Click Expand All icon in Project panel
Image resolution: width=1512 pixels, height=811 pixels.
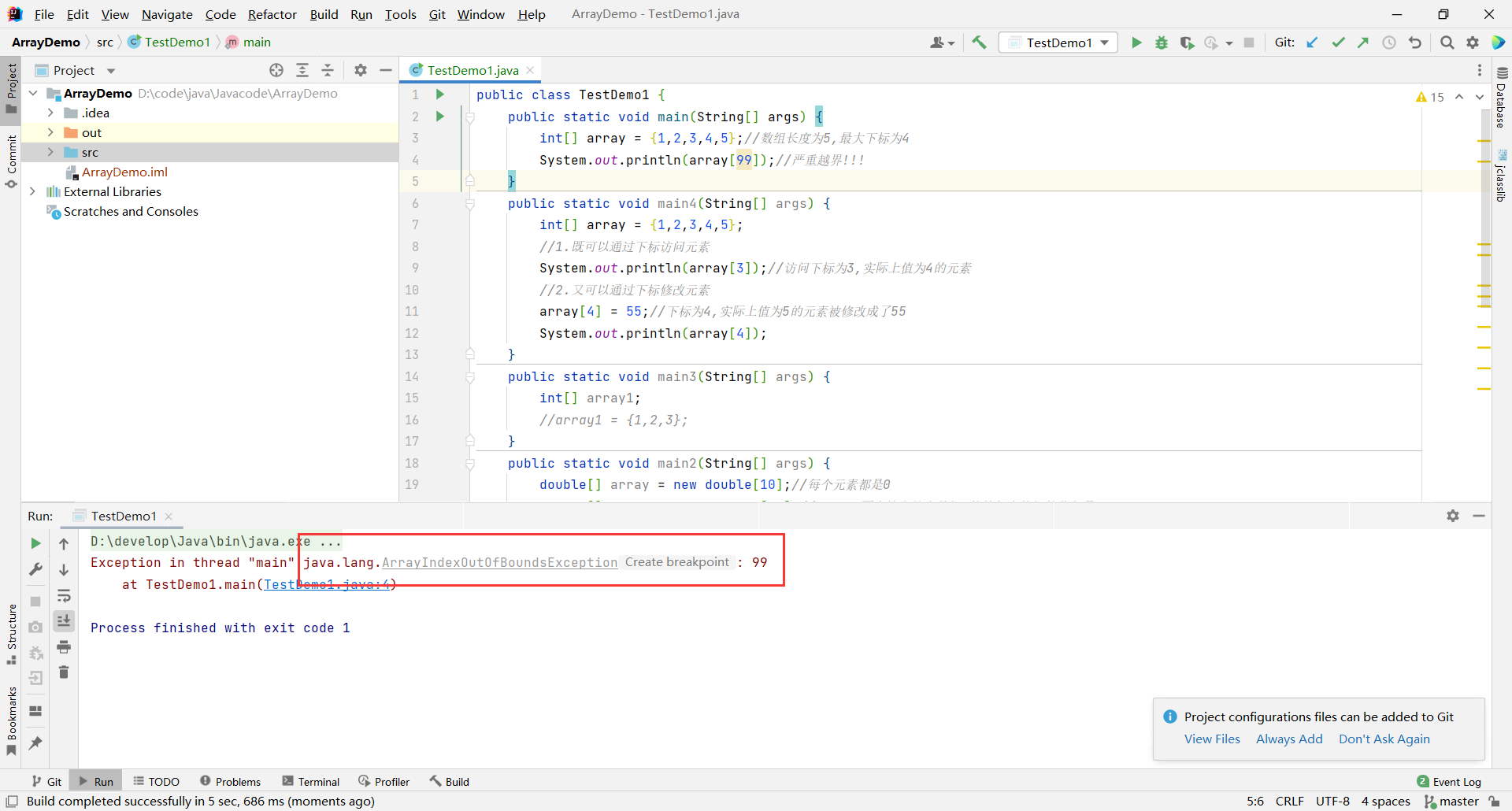pos(302,70)
